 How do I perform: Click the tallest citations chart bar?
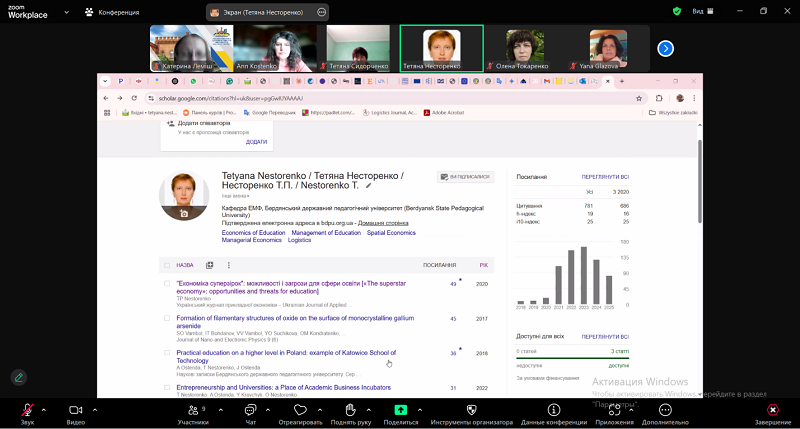click(584, 275)
